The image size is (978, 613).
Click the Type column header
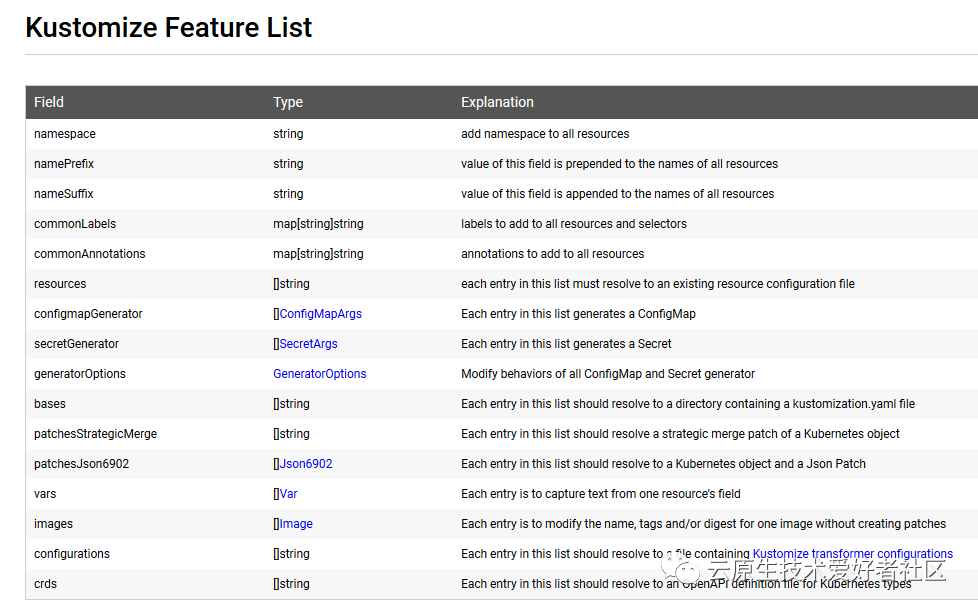point(287,102)
